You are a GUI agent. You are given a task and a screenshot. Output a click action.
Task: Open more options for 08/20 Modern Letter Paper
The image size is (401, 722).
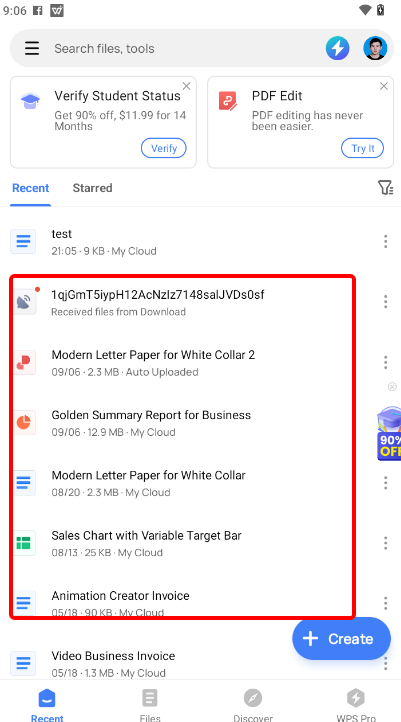[x=385, y=483]
